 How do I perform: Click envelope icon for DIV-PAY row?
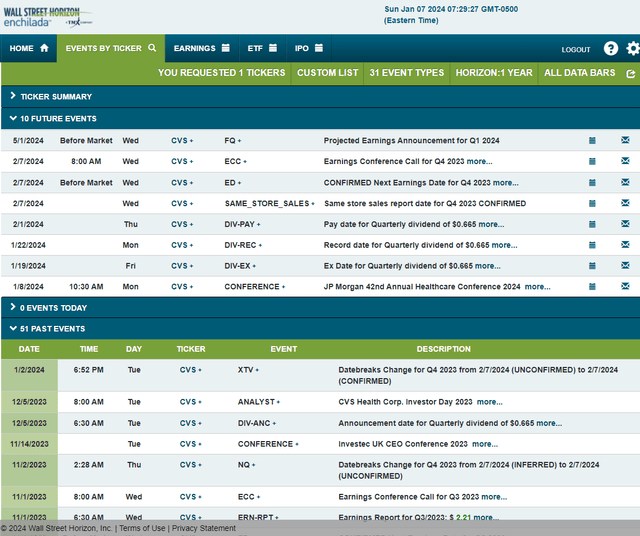coord(625,224)
